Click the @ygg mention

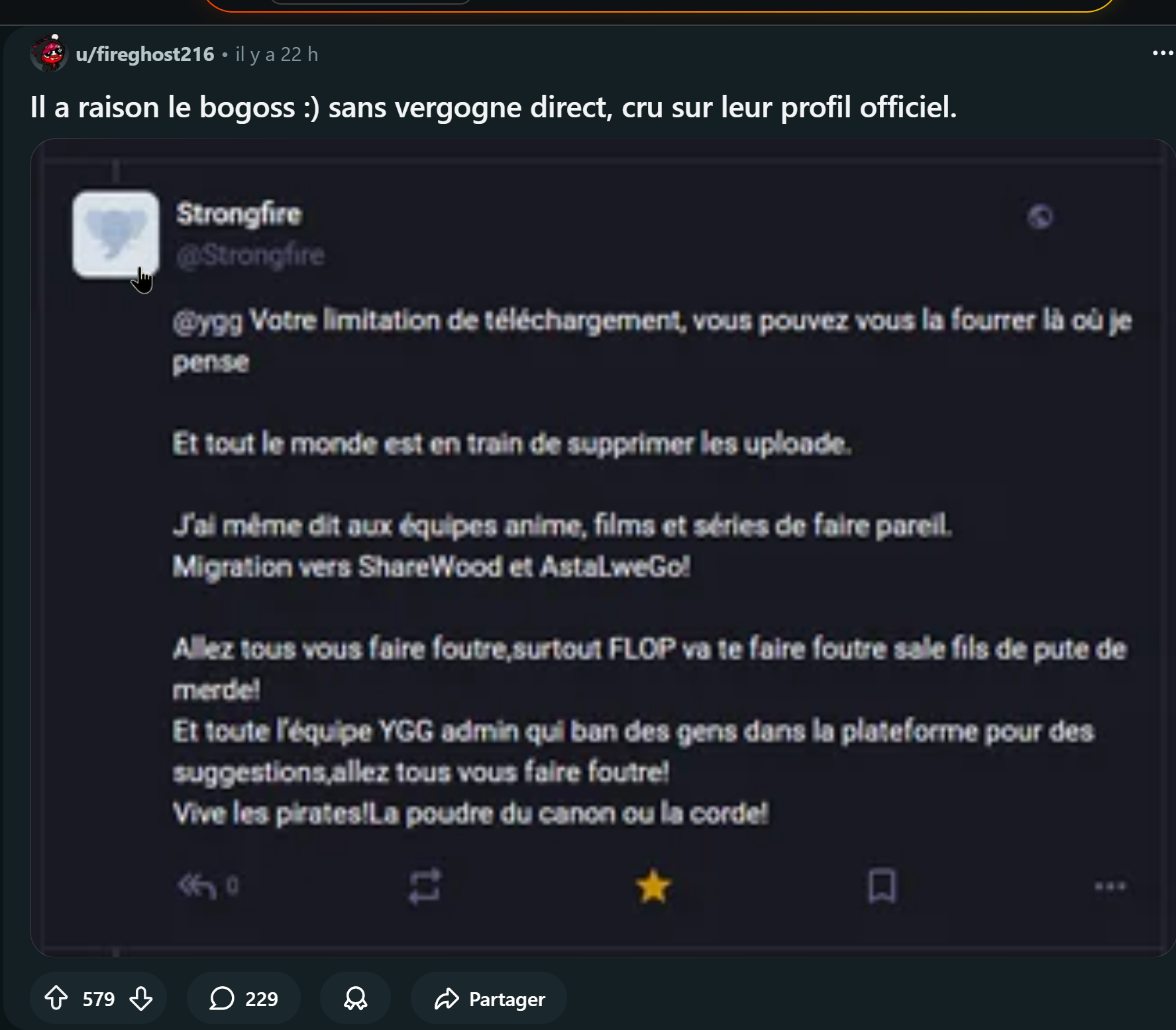click(x=208, y=322)
